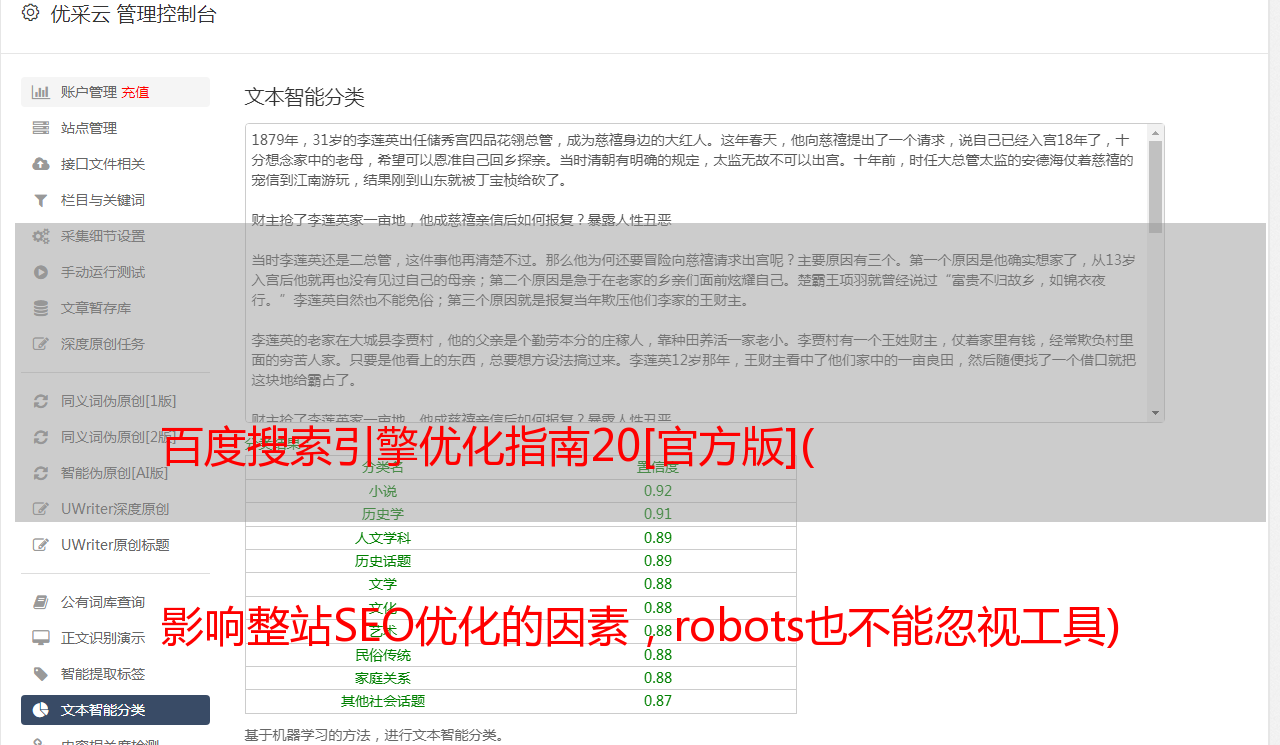1280x745 pixels.
Task: Click the 历史话题 category cell
Action: [383, 561]
